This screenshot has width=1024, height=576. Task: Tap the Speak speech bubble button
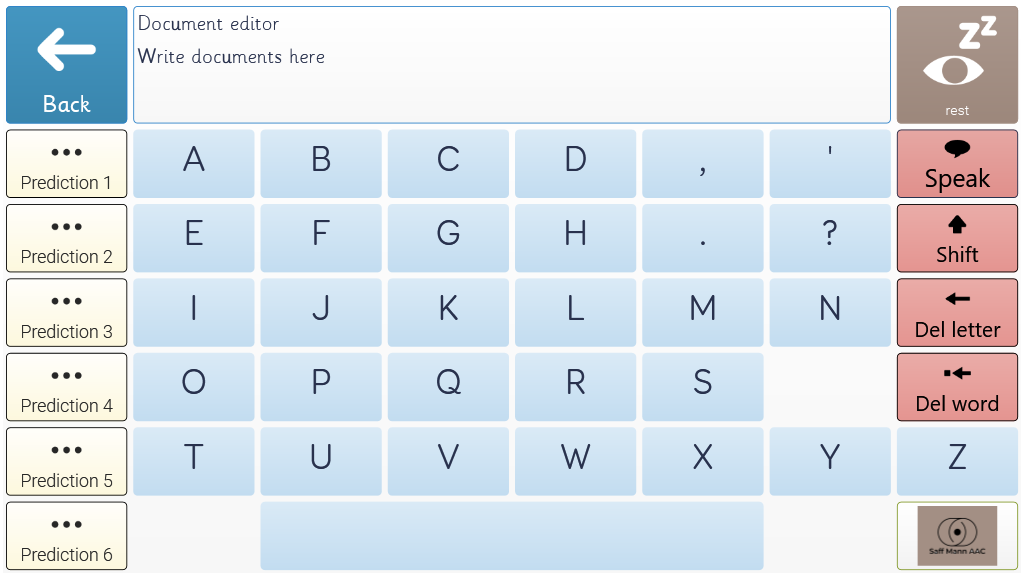(x=957, y=163)
